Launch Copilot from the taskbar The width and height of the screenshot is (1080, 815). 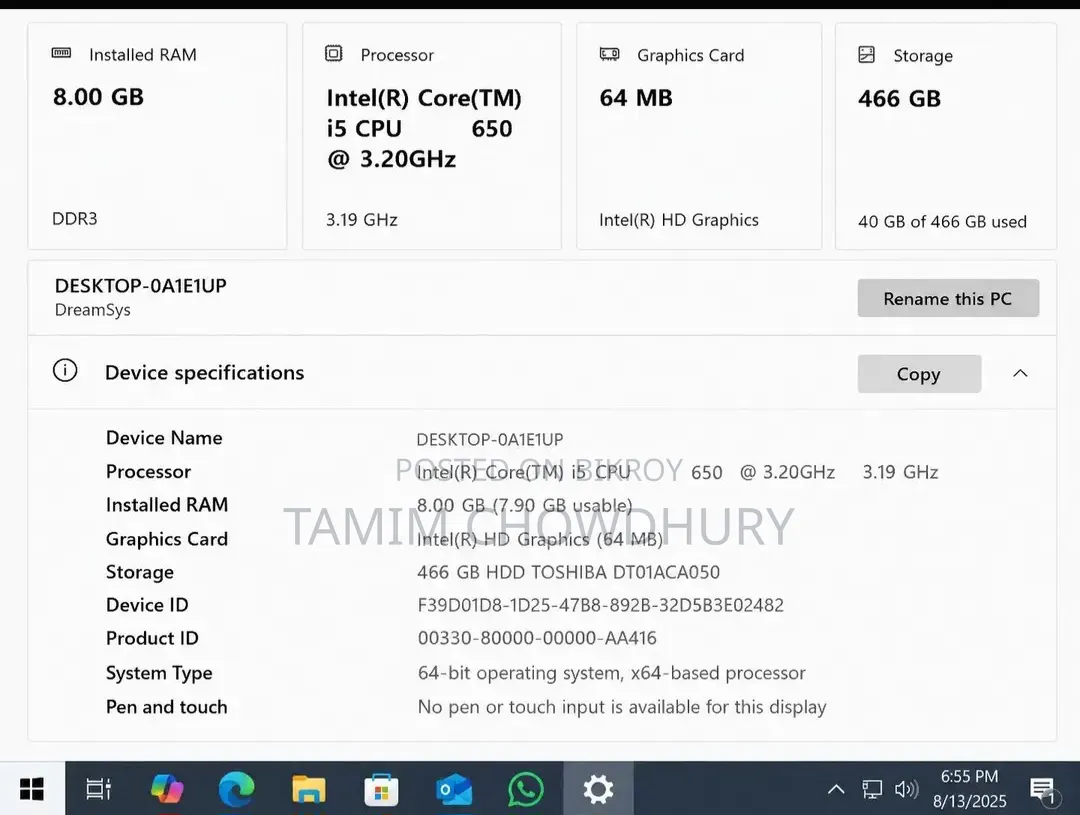(x=167, y=789)
